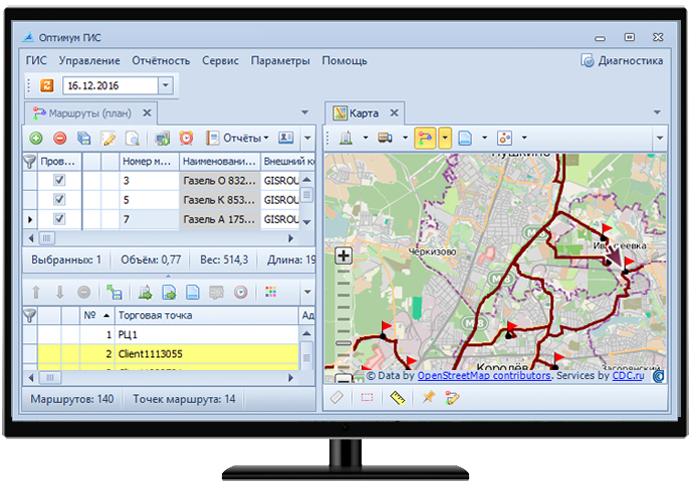Screen dimensions: 692x485
Task: Click the red alarm clock icon
Action: tap(186, 138)
